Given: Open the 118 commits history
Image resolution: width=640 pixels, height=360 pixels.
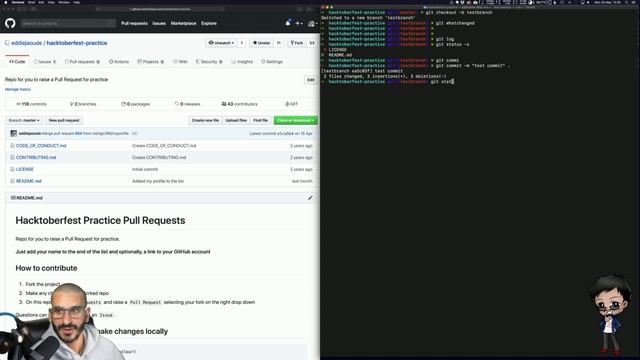Looking at the screenshot, I should pyautogui.click(x=31, y=104).
